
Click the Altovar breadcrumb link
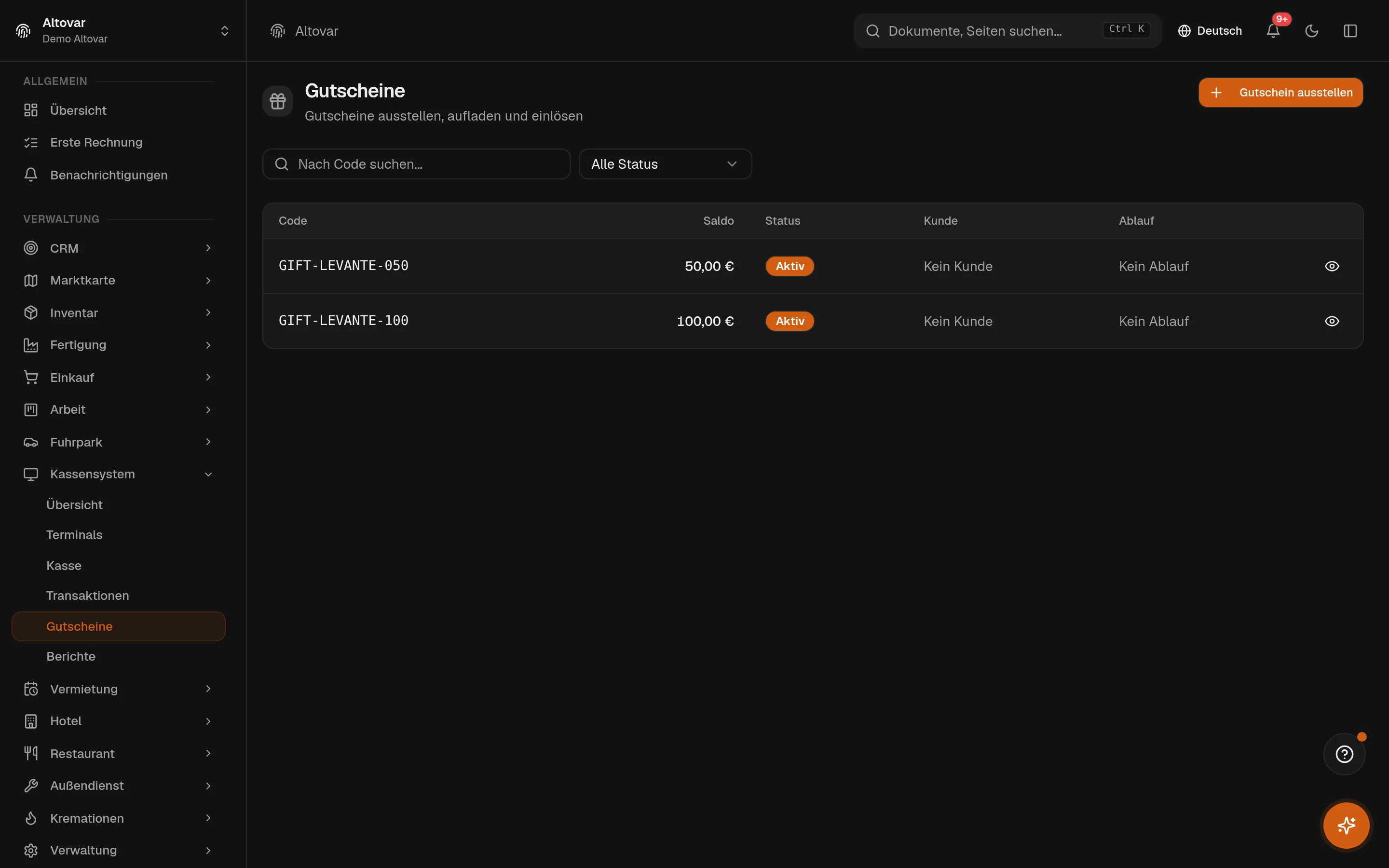tap(316, 31)
